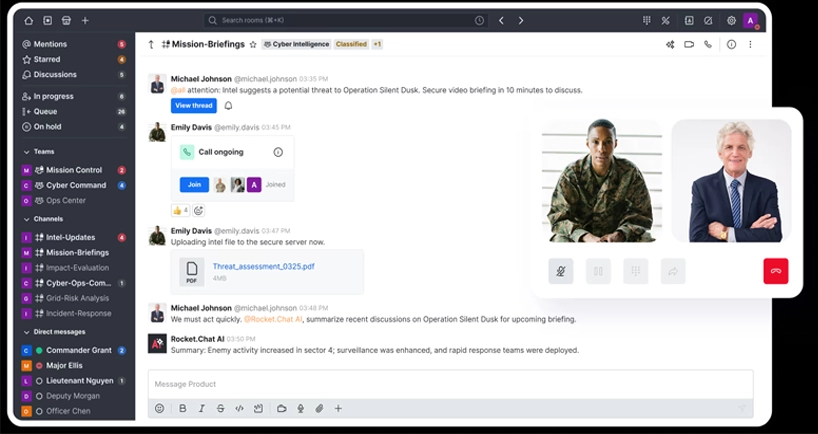Image resolution: width=818 pixels, height=434 pixels.
Task: Open the user avatar menu
Action: pos(750,20)
